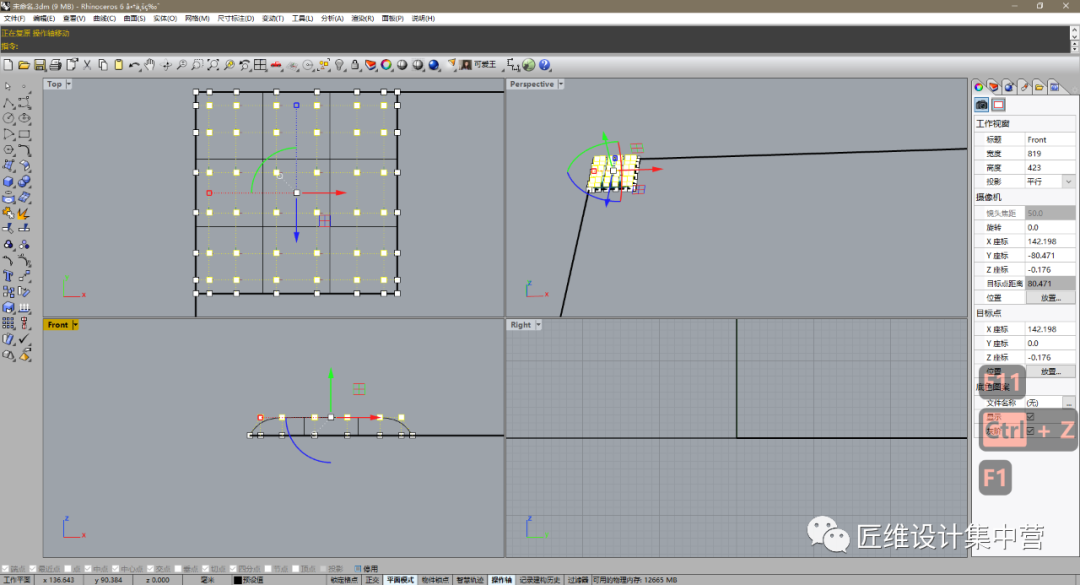
Task: Select the arrow pointer tool in left sidebar
Action: 8,87
